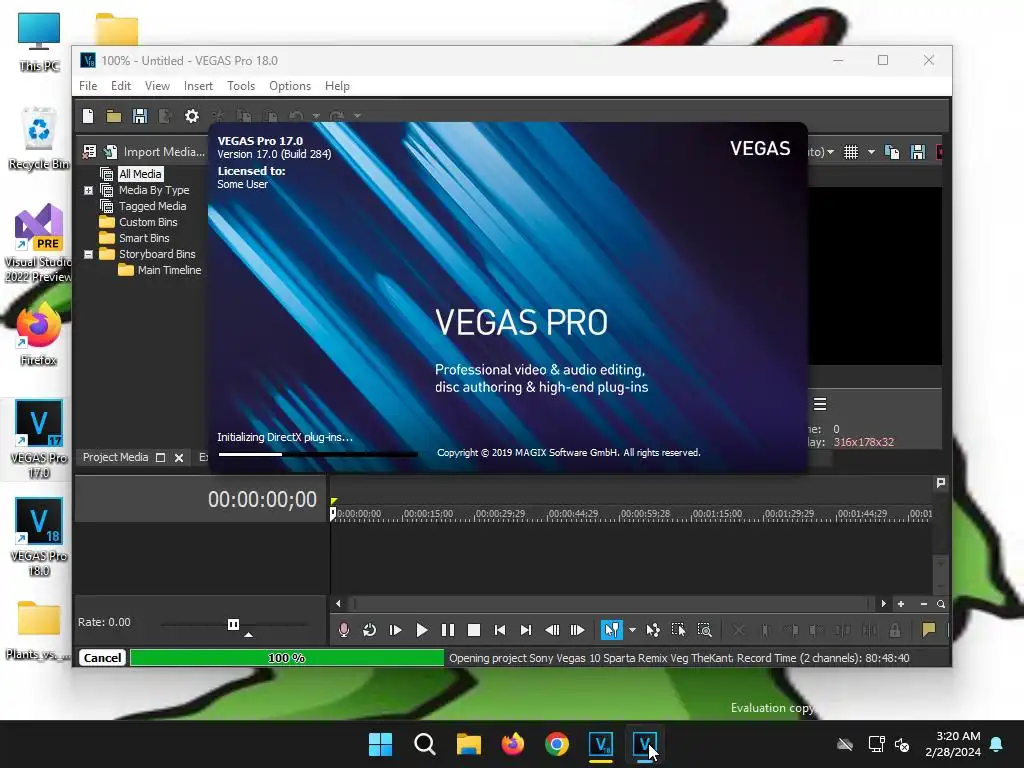This screenshot has width=1024, height=768.
Task: Expand the Media By Type node
Action: (88, 190)
